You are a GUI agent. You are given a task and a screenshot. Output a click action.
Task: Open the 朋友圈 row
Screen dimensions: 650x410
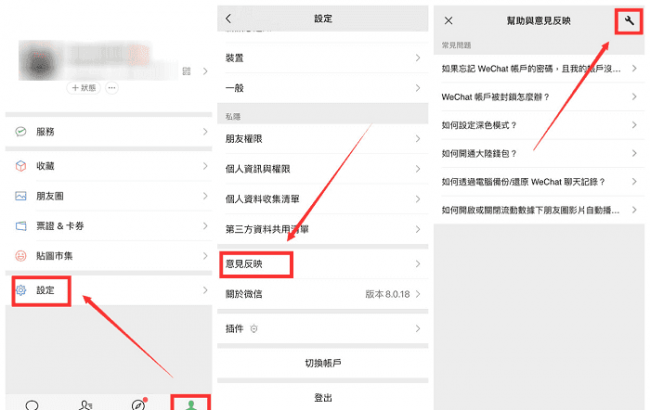(109, 196)
